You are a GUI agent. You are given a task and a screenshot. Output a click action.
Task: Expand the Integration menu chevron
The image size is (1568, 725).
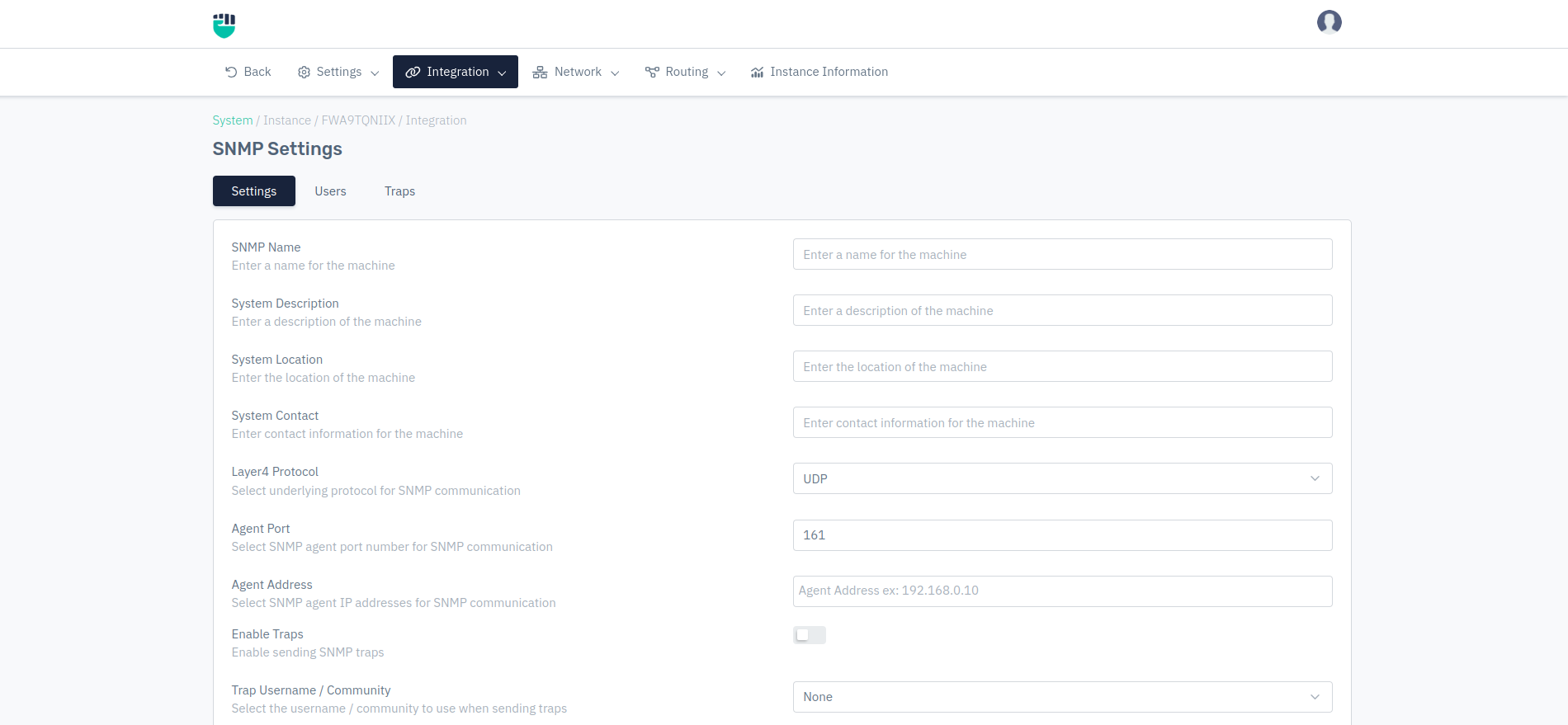point(502,73)
